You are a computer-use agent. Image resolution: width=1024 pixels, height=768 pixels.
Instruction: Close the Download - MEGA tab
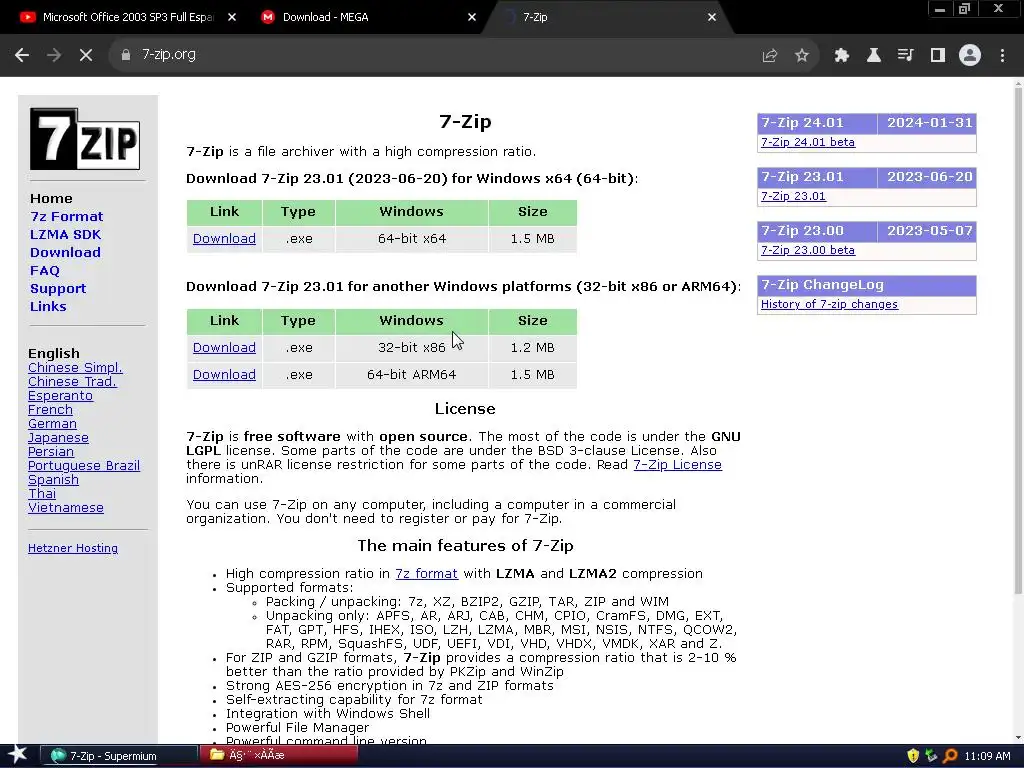(x=472, y=18)
